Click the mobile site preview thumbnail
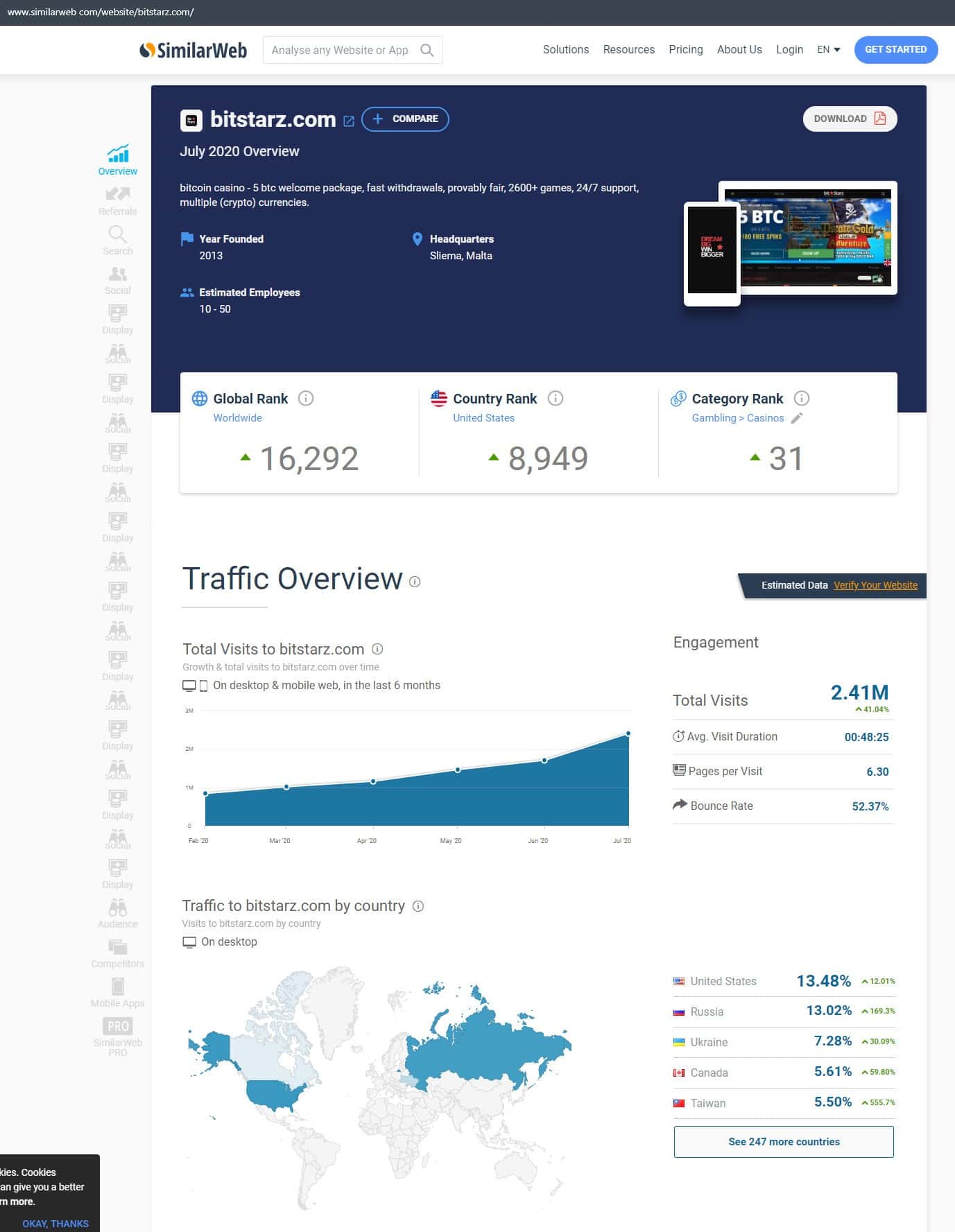This screenshot has height=1232, width=955. click(x=712, y=254)
